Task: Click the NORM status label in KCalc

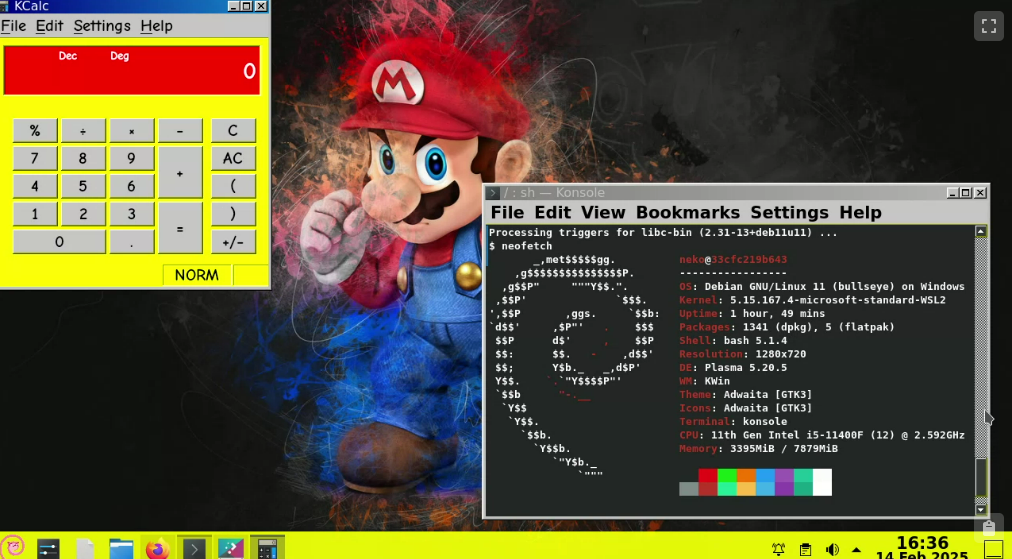Action: coord(196,275)
